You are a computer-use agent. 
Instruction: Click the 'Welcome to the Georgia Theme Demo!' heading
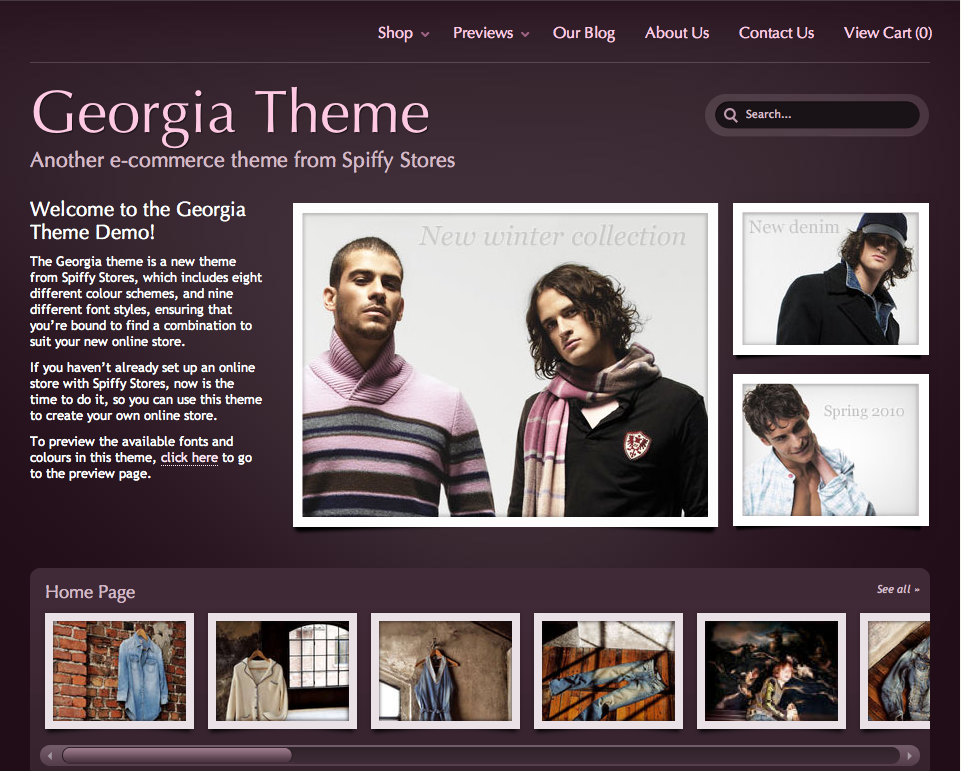tap(138, 221)
